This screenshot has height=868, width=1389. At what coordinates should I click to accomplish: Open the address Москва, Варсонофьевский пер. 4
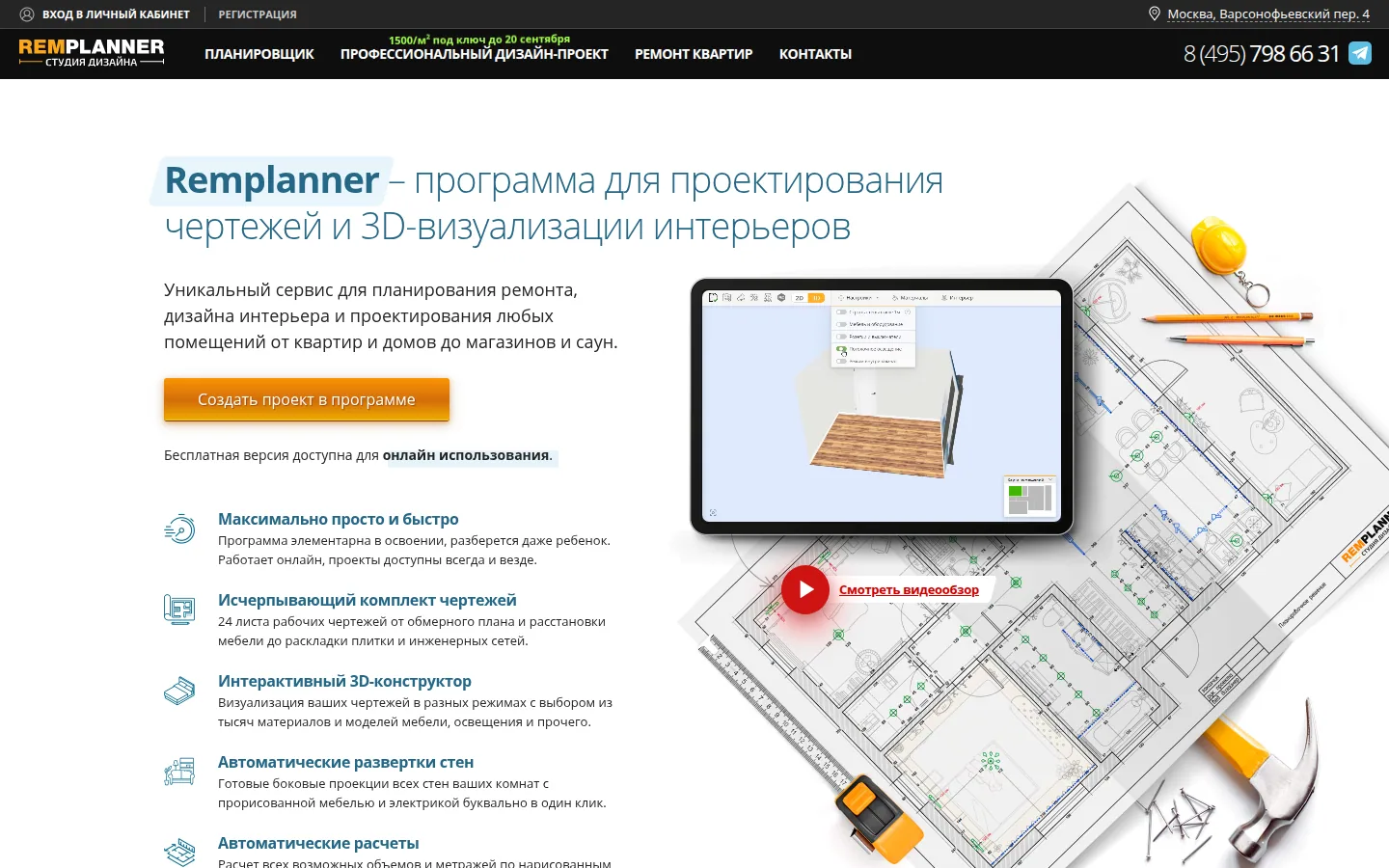1268,14
